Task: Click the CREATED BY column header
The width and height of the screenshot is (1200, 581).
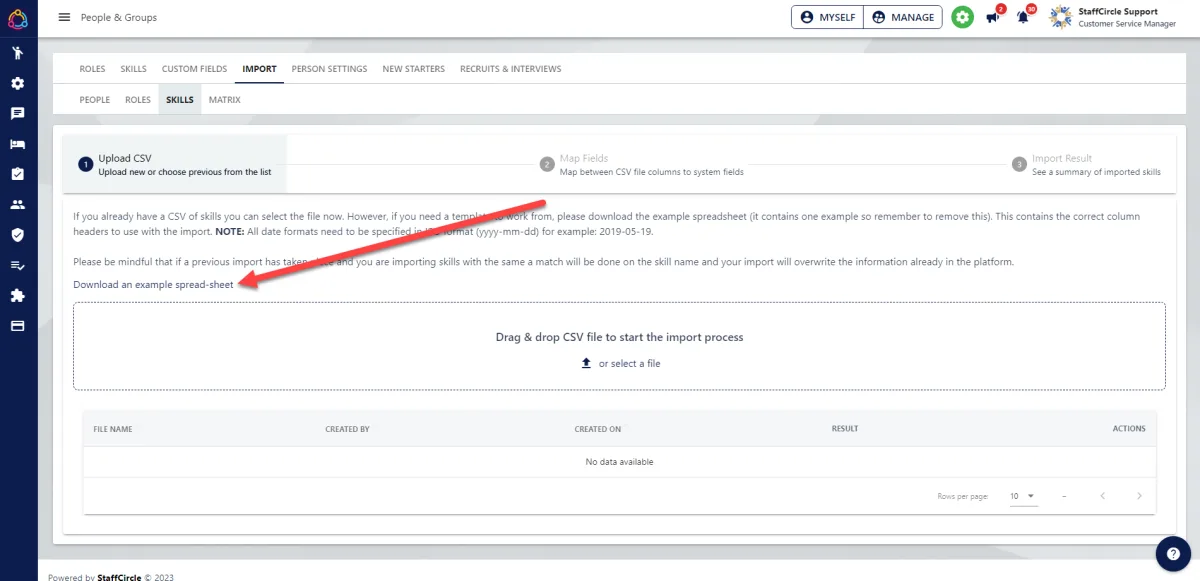Action: [x=347, y=429]
